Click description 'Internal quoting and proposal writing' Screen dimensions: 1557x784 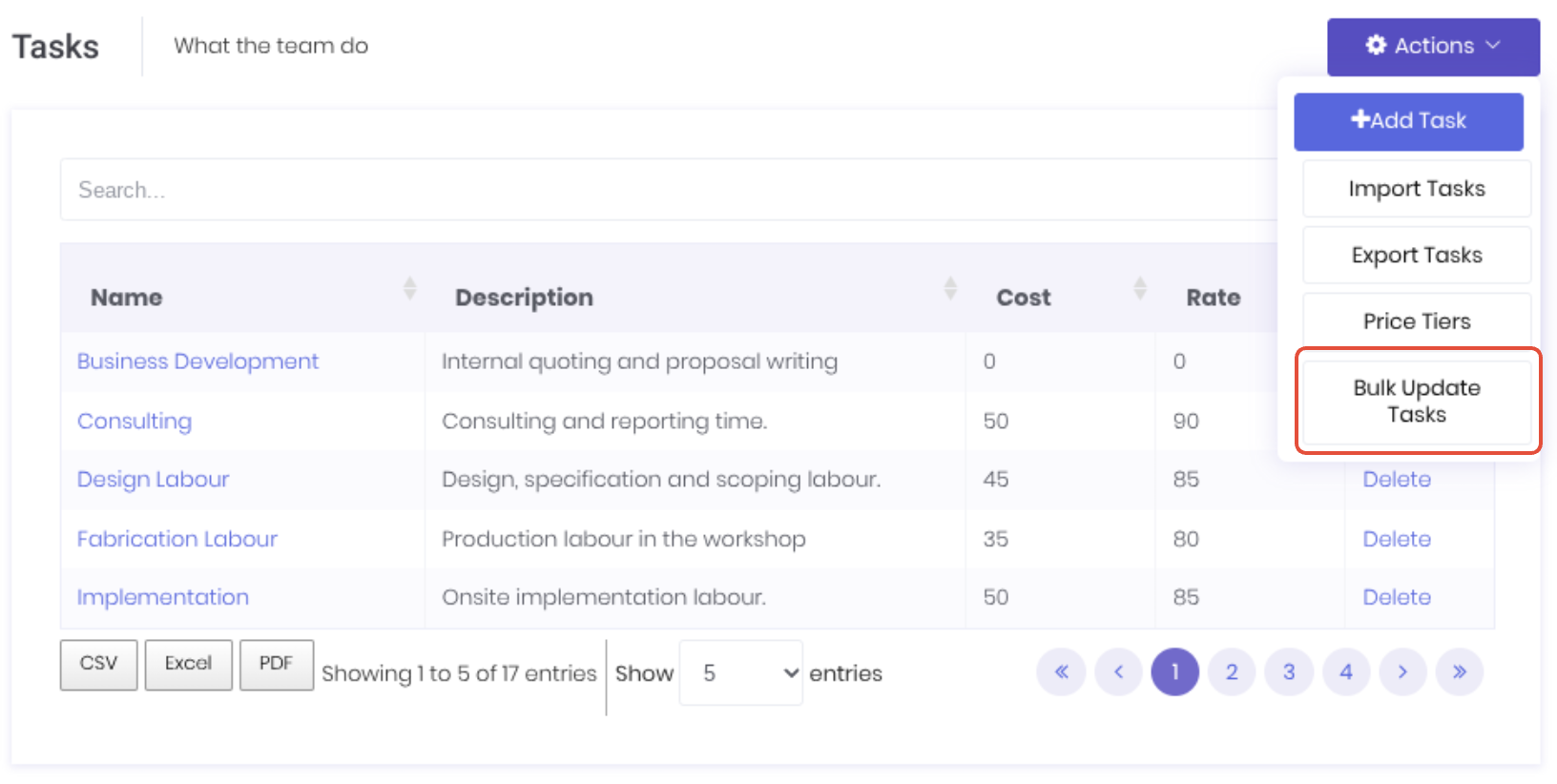(639, 361)
